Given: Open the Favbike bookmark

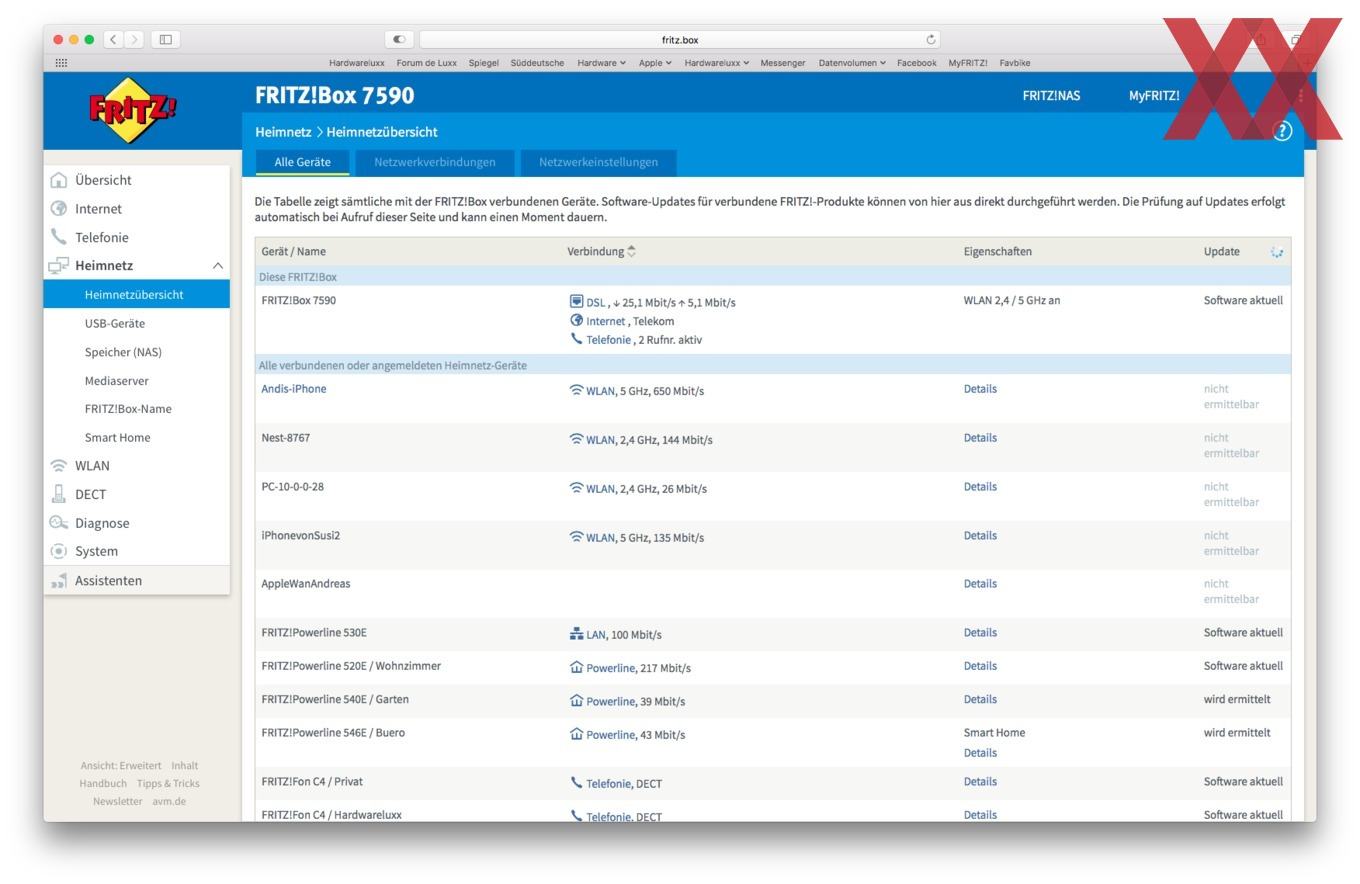Looking at the screenshot, I should tap(1014, 63).
